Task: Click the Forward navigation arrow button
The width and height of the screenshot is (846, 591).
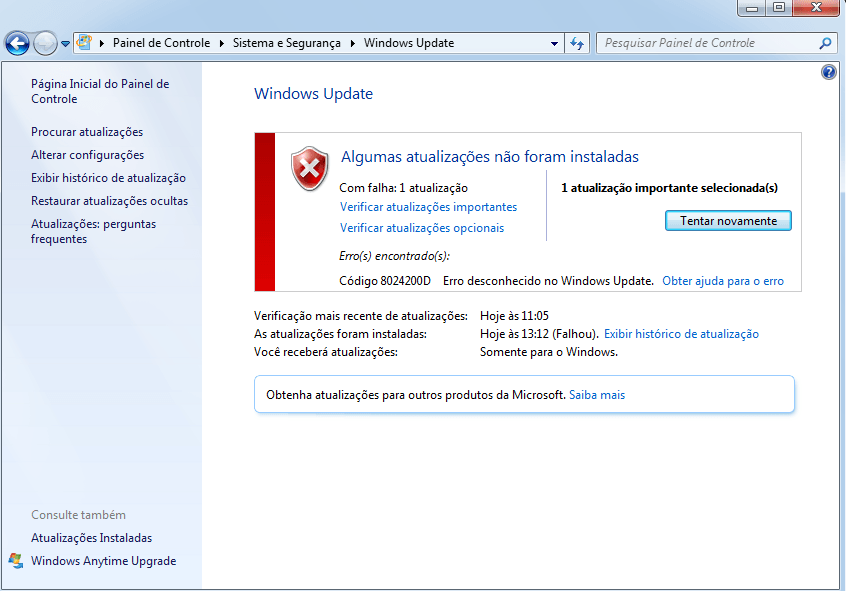Action: [x=45, y=43]
